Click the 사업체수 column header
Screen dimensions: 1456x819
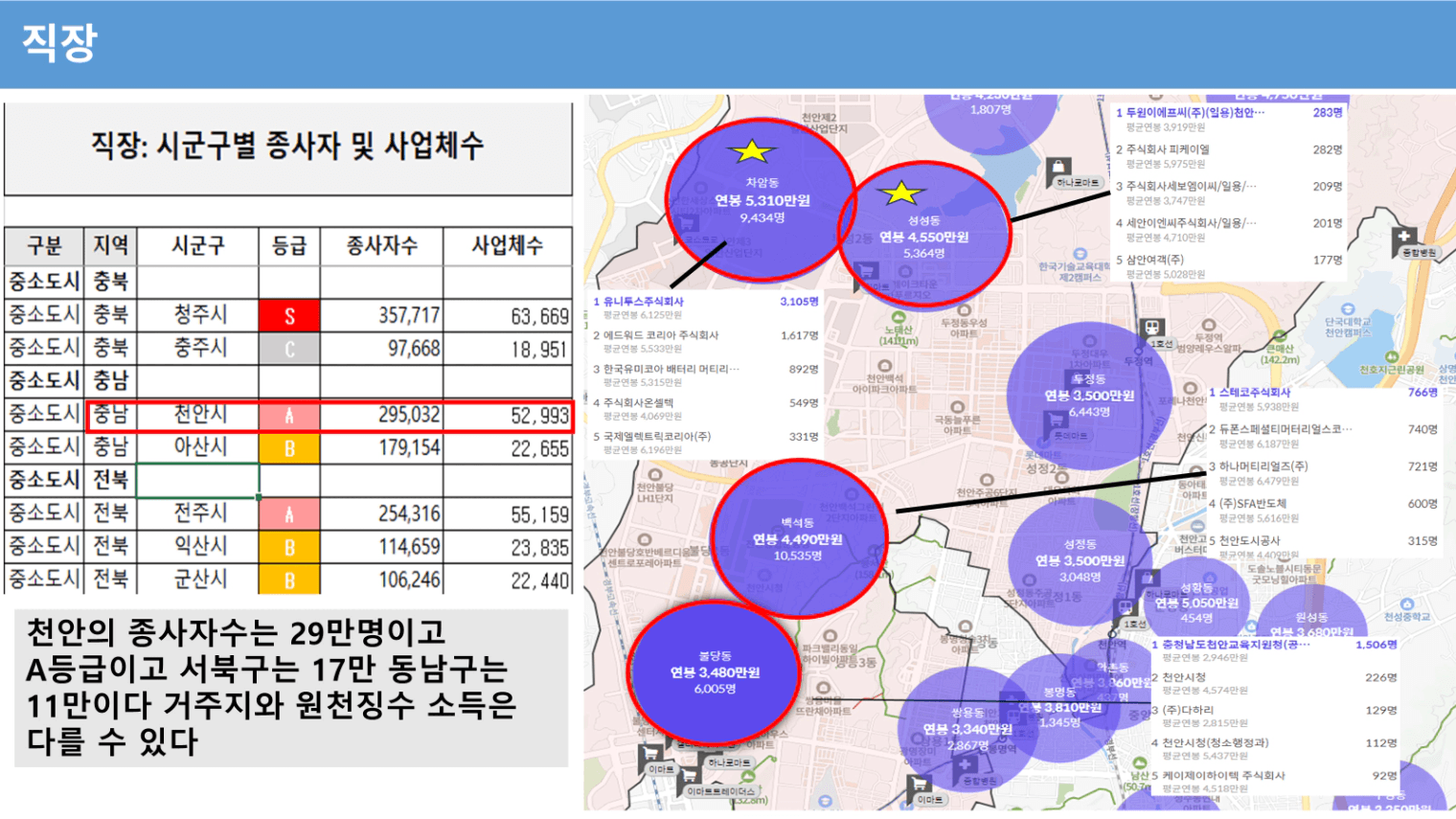click(507, 245)
